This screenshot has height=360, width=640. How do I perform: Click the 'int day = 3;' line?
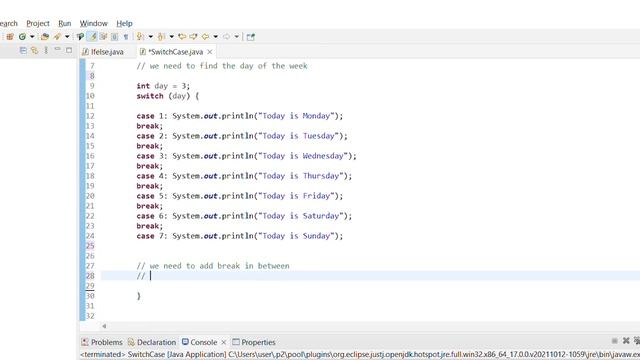tap(163, 86)
